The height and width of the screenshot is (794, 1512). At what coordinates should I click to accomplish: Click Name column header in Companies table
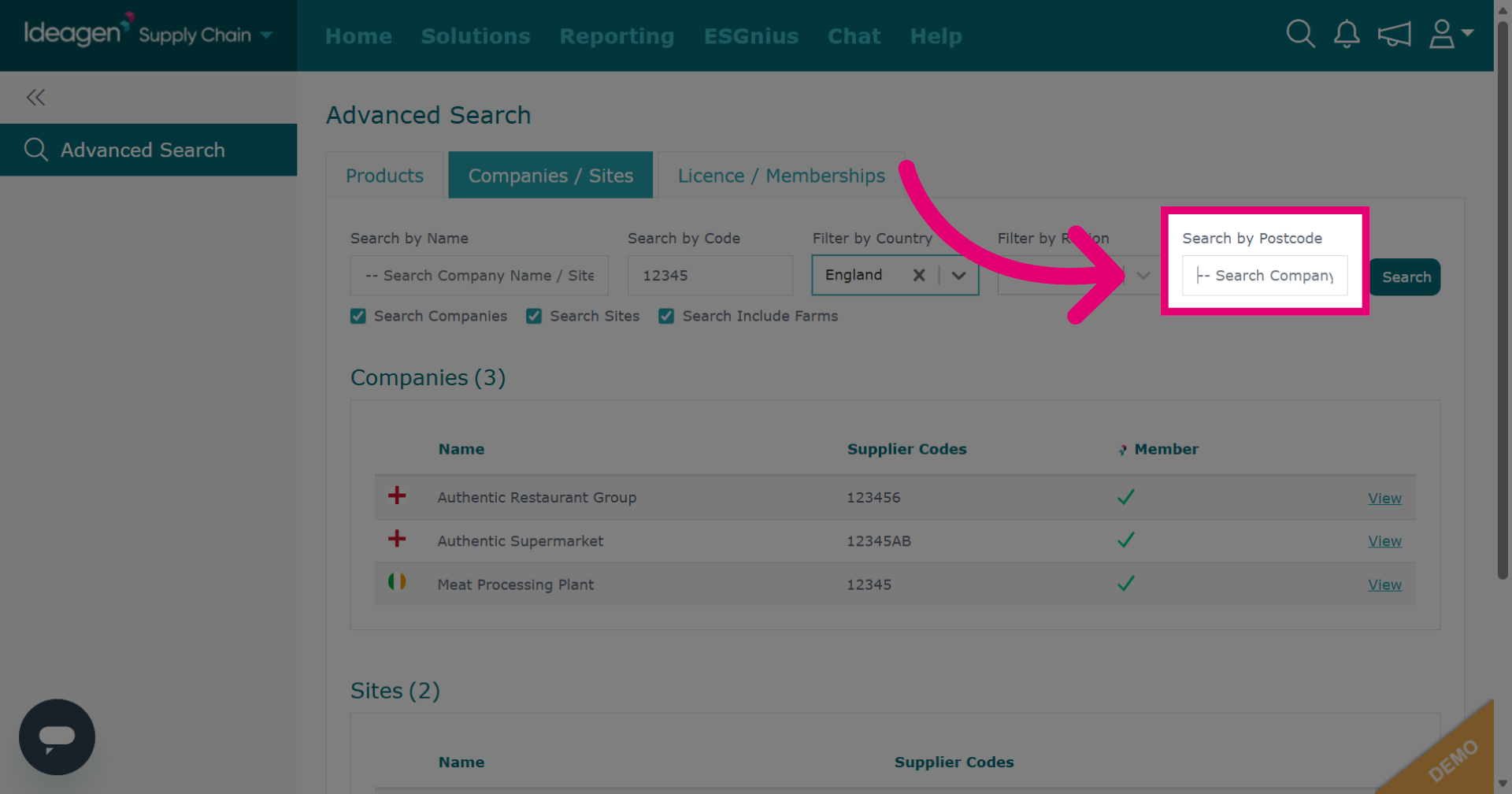coord(461,449)
